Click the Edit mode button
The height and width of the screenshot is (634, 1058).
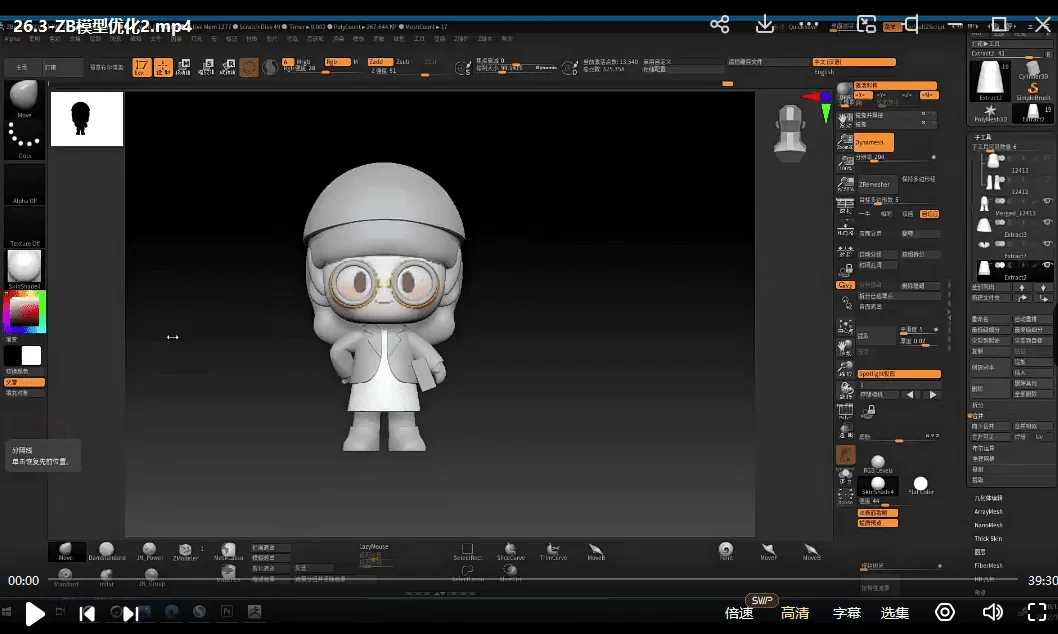tap(140, 67)
